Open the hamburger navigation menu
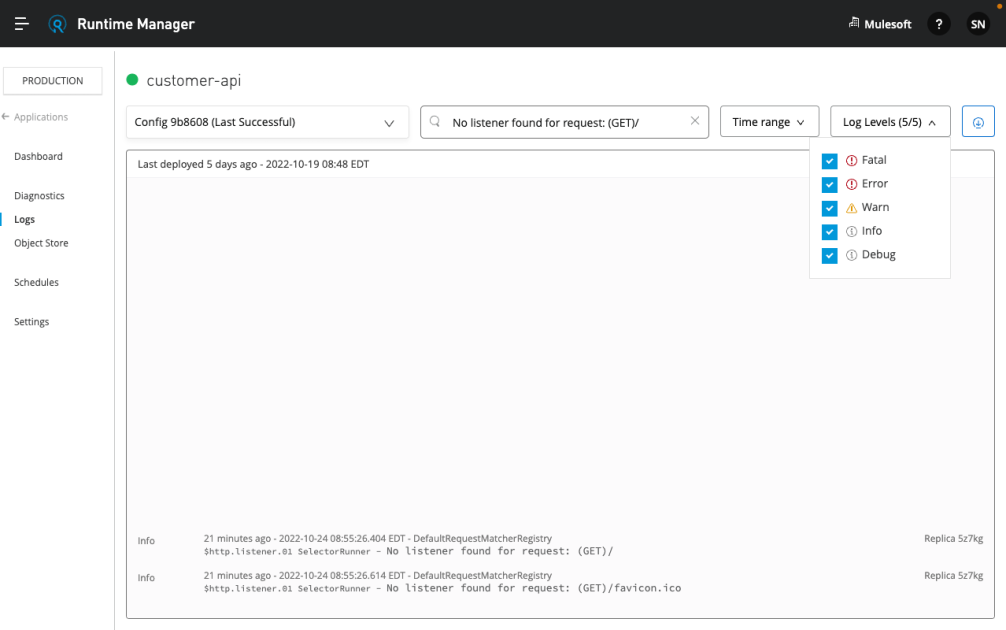 click(x=21, y=23)
